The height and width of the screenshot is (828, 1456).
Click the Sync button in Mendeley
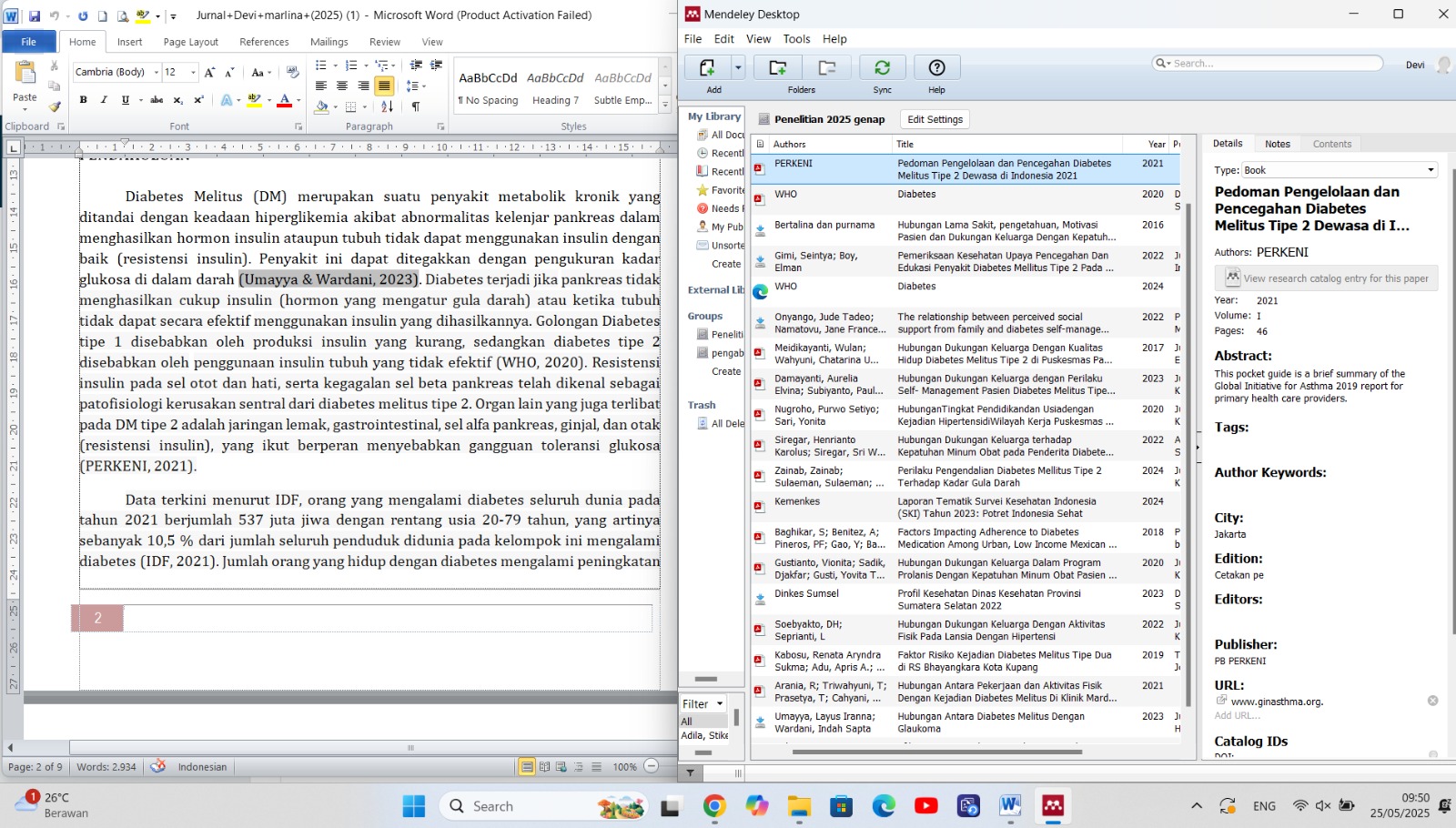[882, 68]
